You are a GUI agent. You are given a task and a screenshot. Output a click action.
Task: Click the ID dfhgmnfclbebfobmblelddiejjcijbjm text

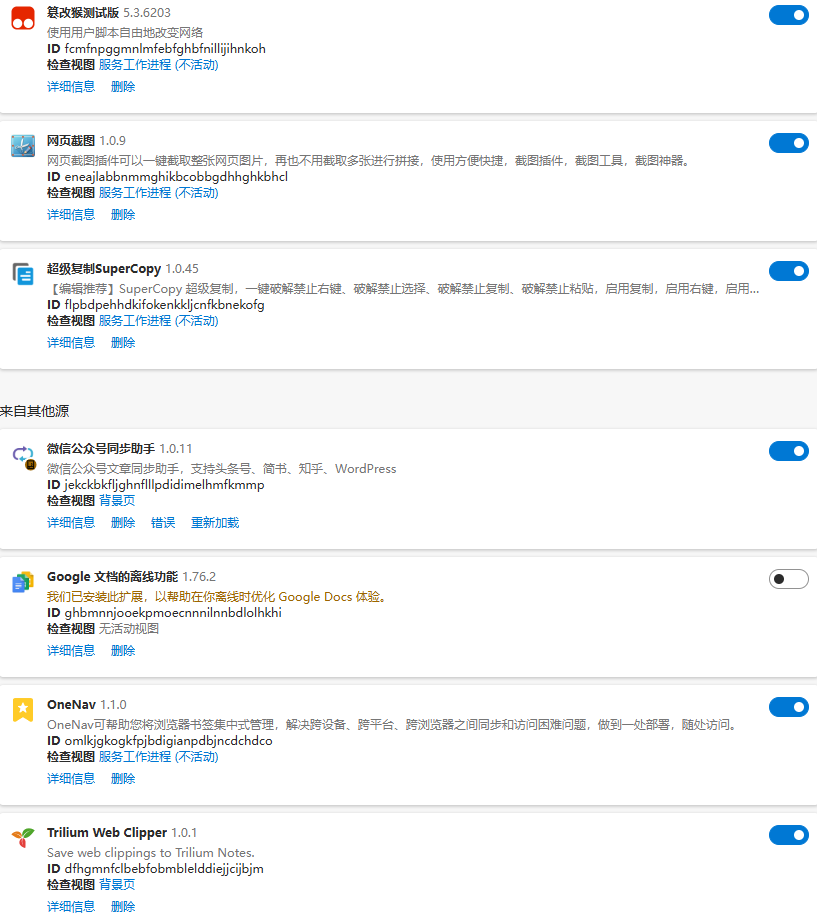[x=155, y=868]
